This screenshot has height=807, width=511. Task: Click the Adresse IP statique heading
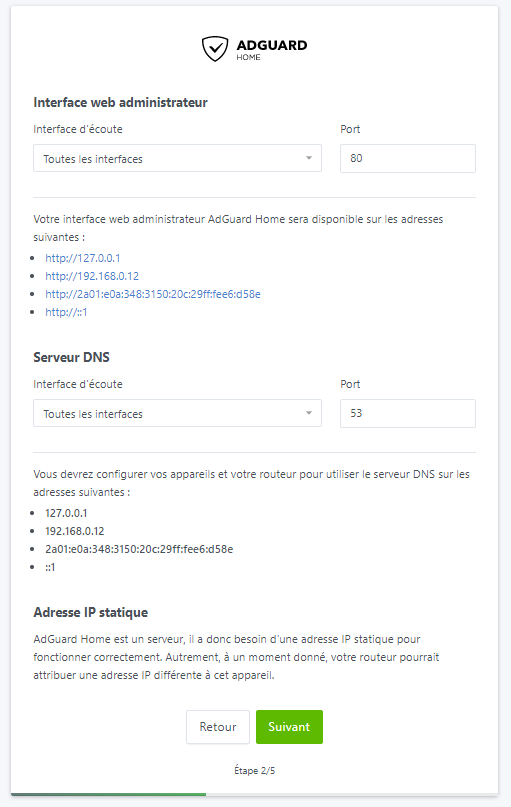(91, 612)
